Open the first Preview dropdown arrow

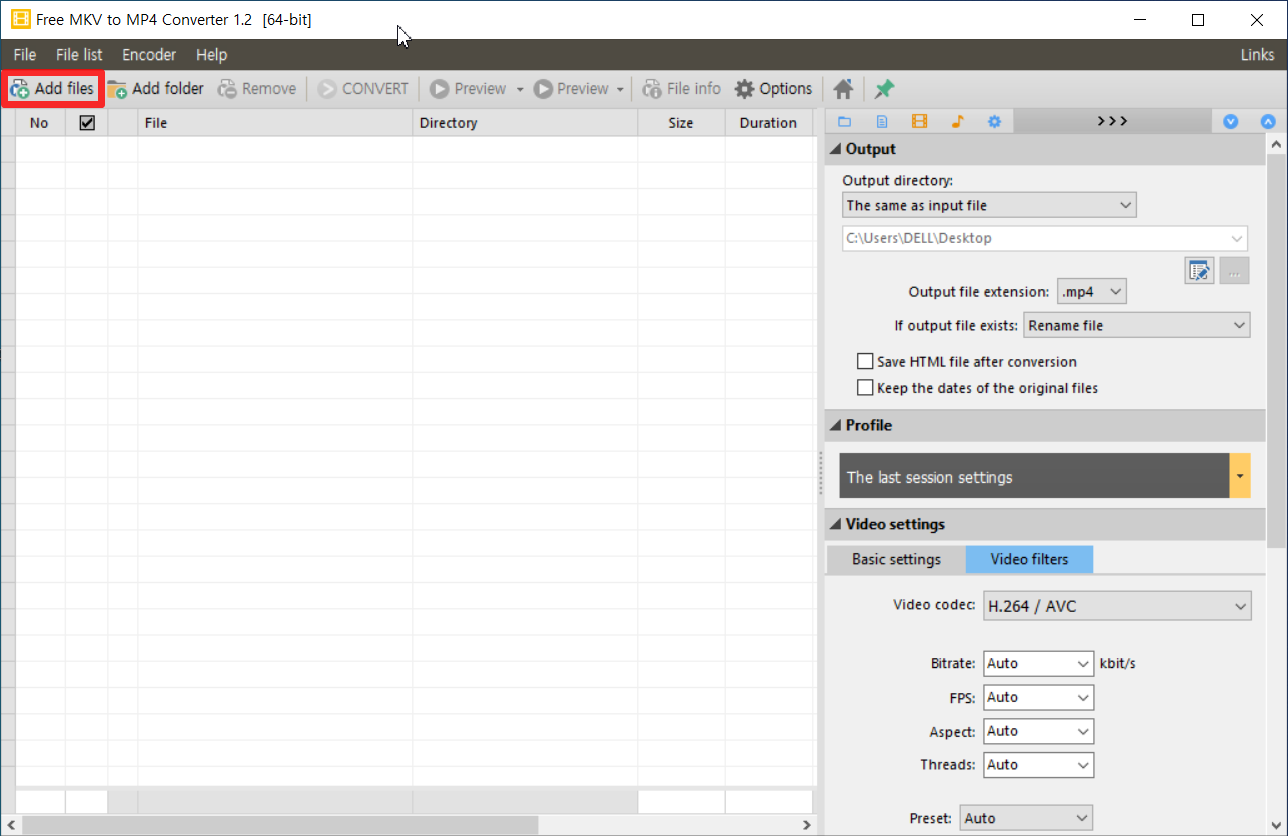(x=520, y=89)
